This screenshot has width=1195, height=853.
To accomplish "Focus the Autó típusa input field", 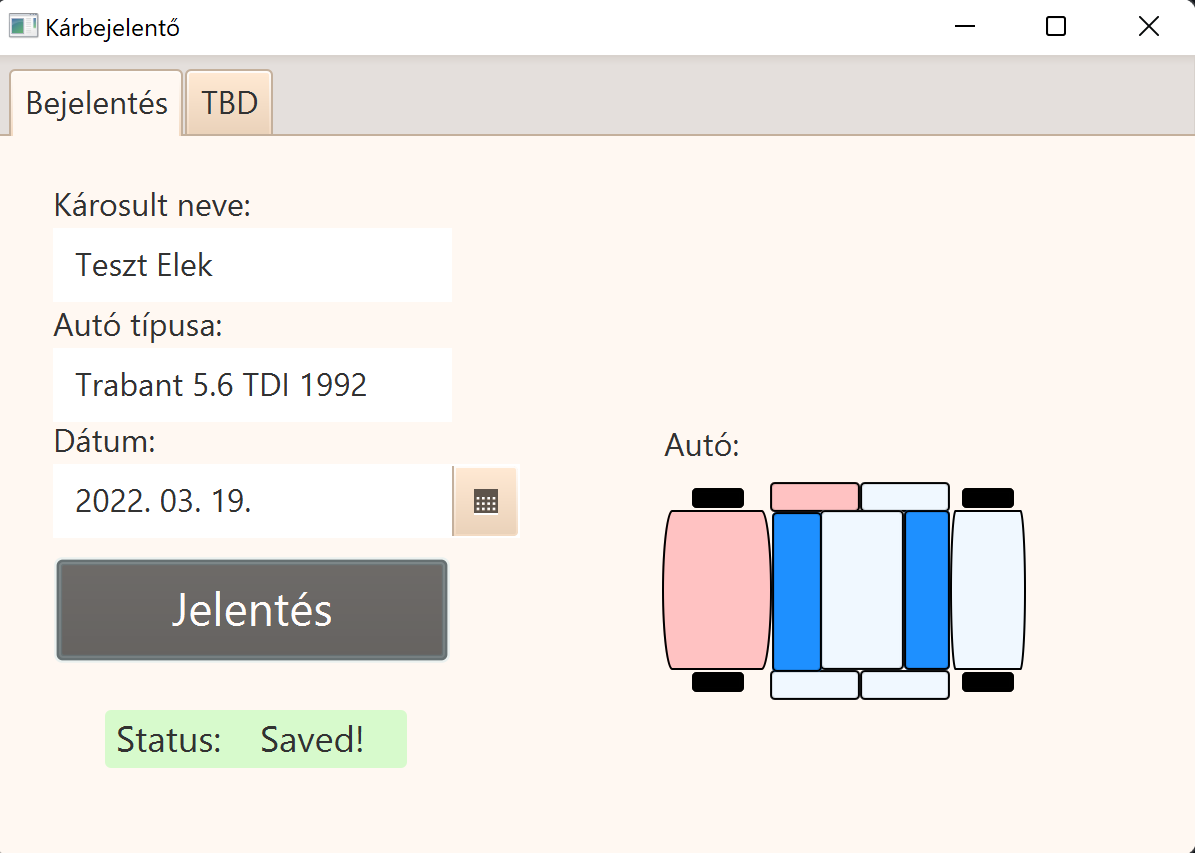I will (x=252, y=385).
